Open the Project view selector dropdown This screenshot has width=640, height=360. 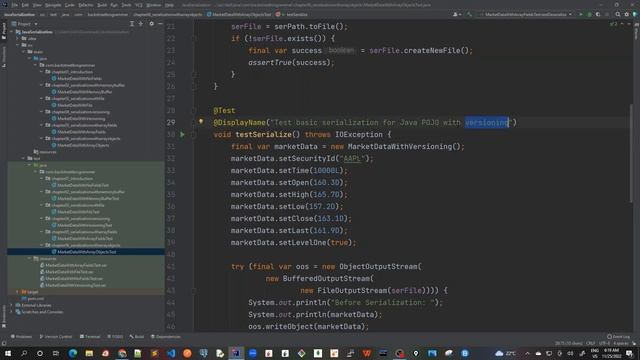[x=25, y=24]
